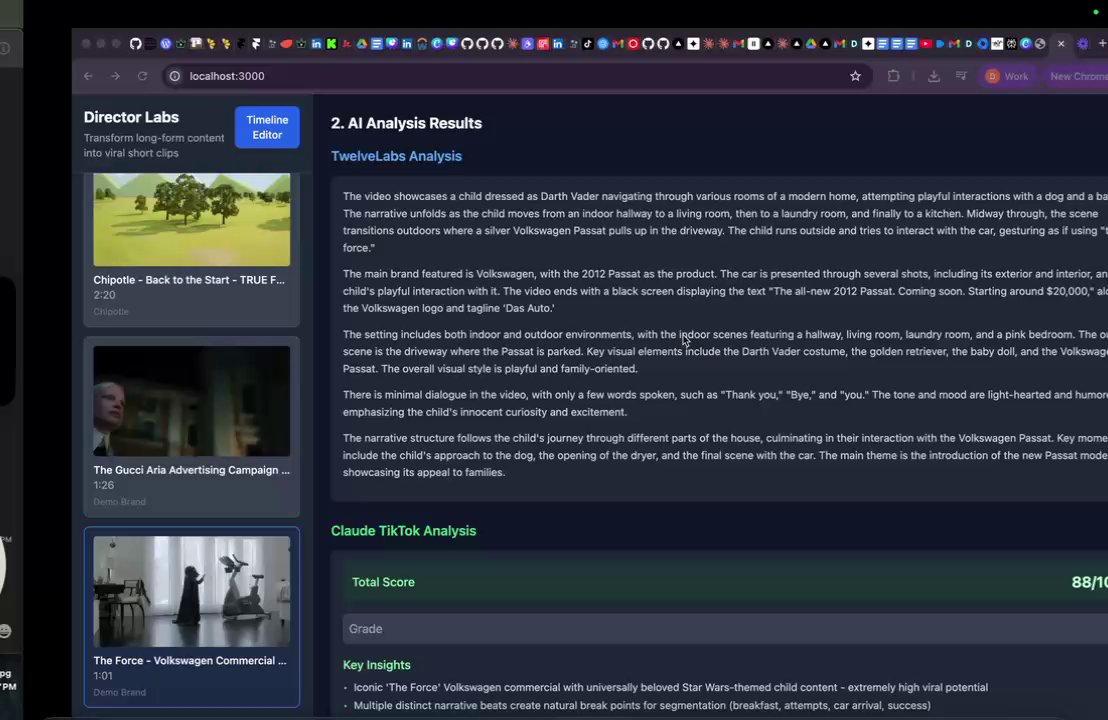Go back to the previous page
The width and height of the screenshot is (1108, 720).
click(x=88, y=76)
